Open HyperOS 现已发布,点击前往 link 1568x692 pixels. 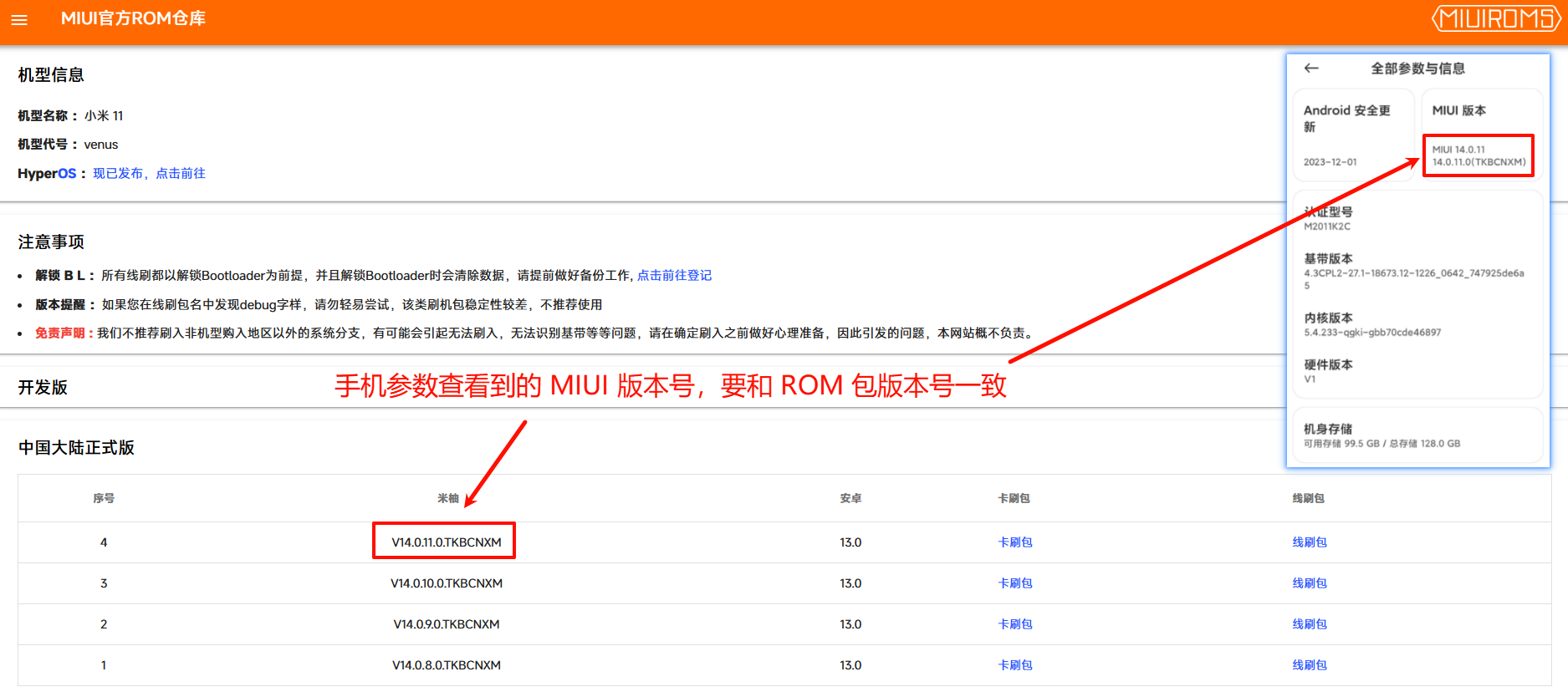coord(149,173)
